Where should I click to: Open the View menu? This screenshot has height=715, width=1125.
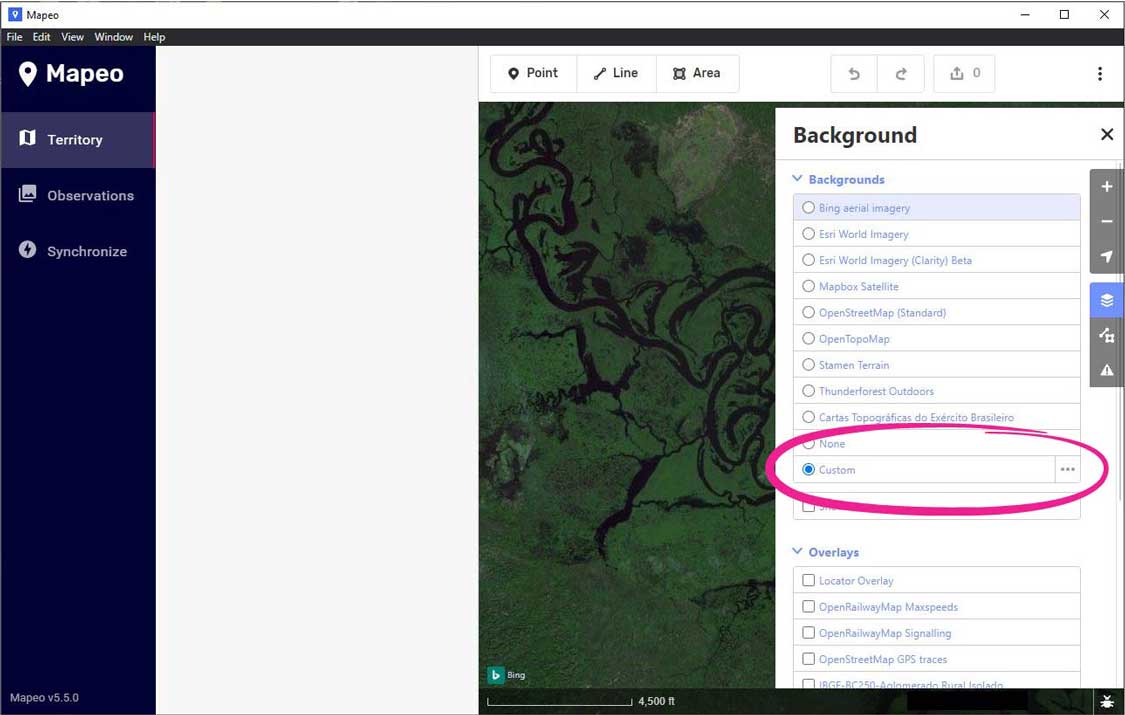[x=72, y=37]
